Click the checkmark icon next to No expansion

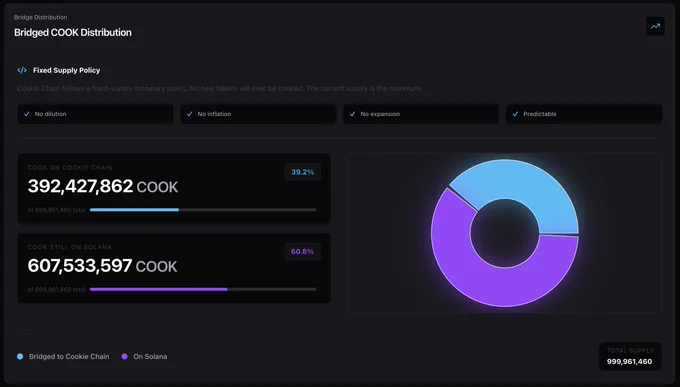[352, 114]
